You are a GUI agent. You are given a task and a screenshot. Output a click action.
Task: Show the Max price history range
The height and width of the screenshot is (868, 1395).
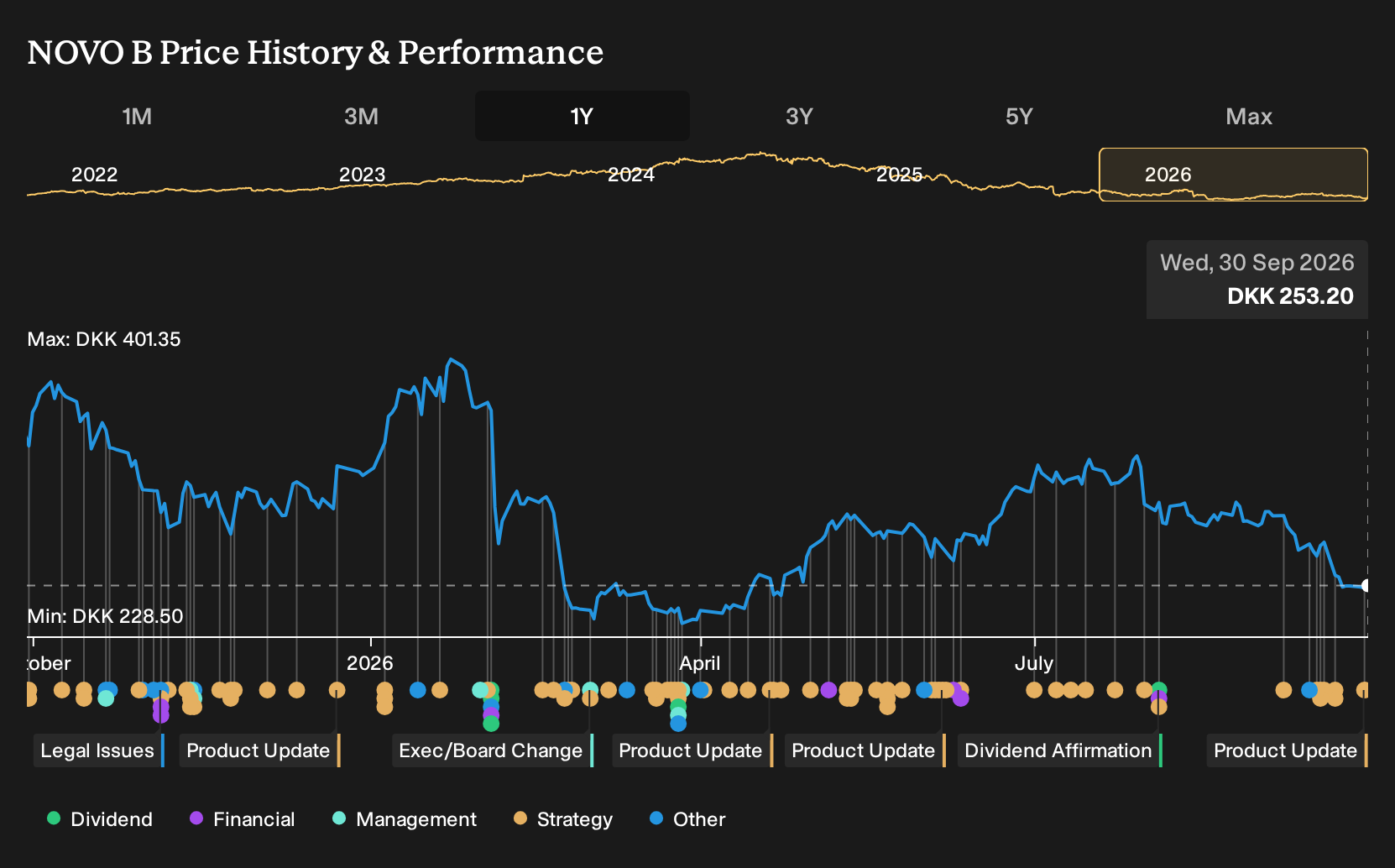point(1249,116)
